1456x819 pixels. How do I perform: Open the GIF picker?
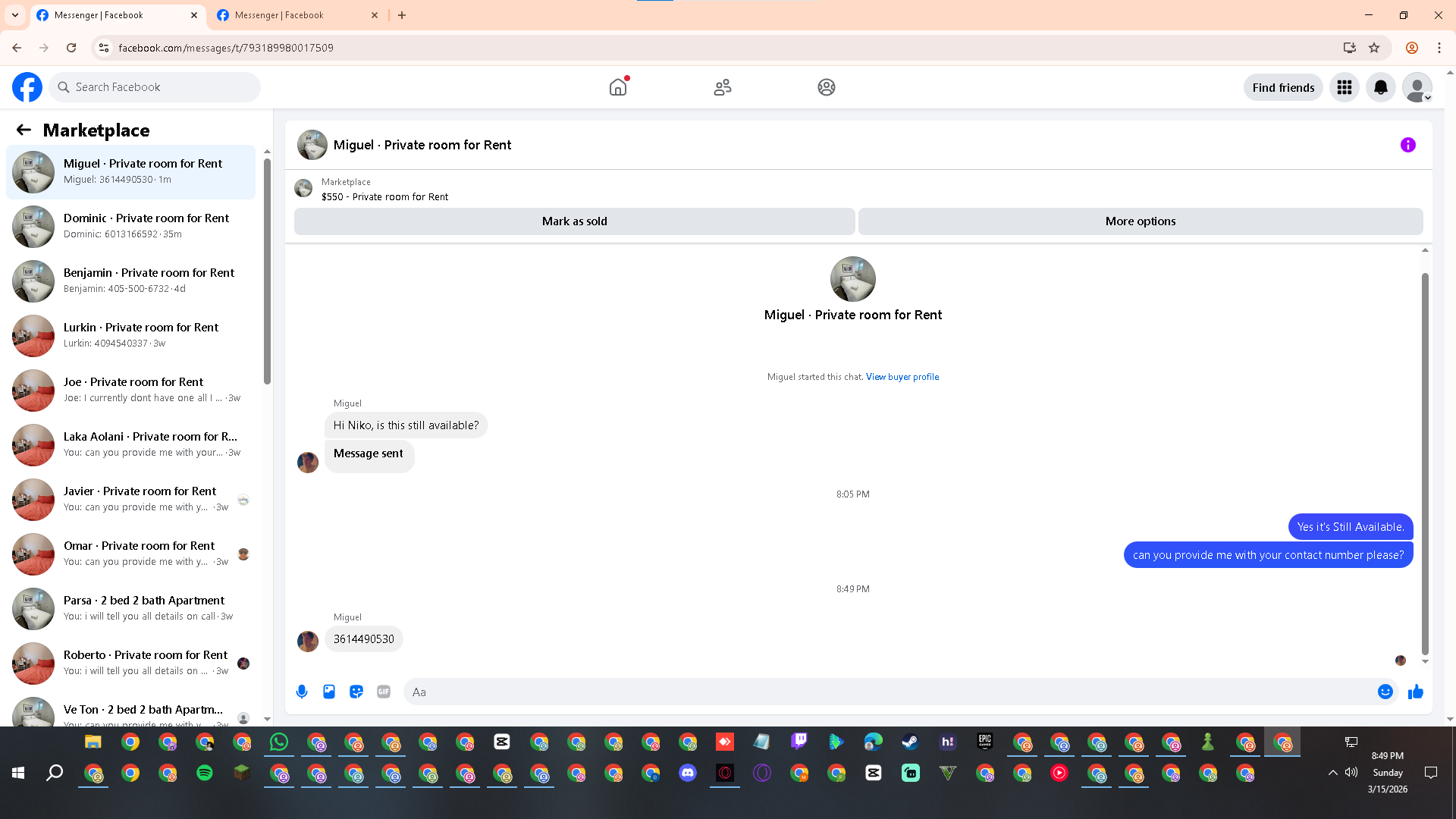click(x=384, y=692)
